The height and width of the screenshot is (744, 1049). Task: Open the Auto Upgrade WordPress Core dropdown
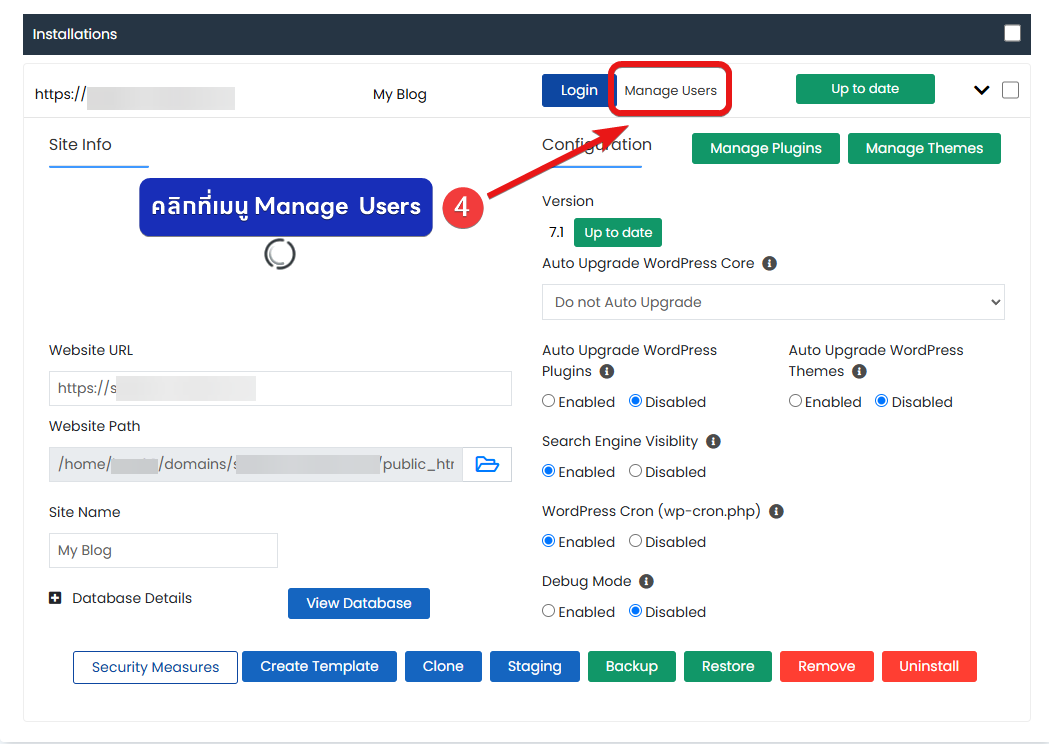[x=773, y=302]
